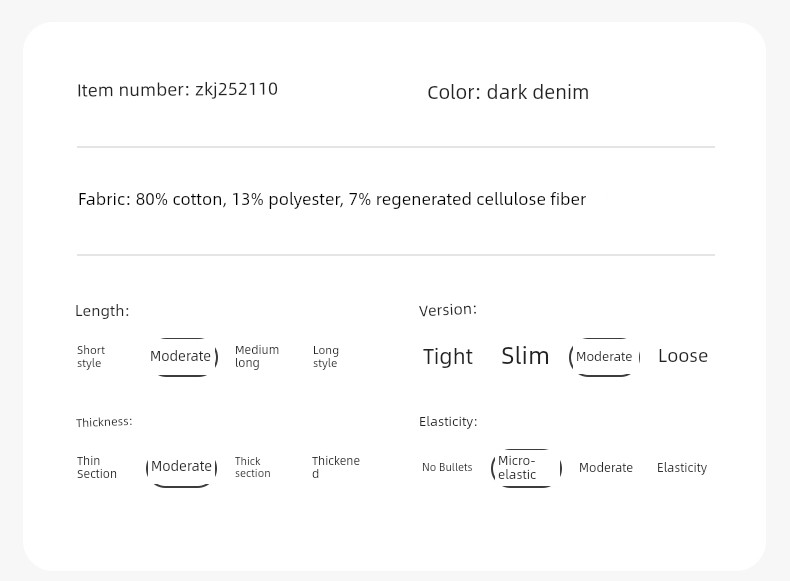Viewport: 790px width, 581px height.
Task: Pick the Loose version option
Action: coord(683,356)
